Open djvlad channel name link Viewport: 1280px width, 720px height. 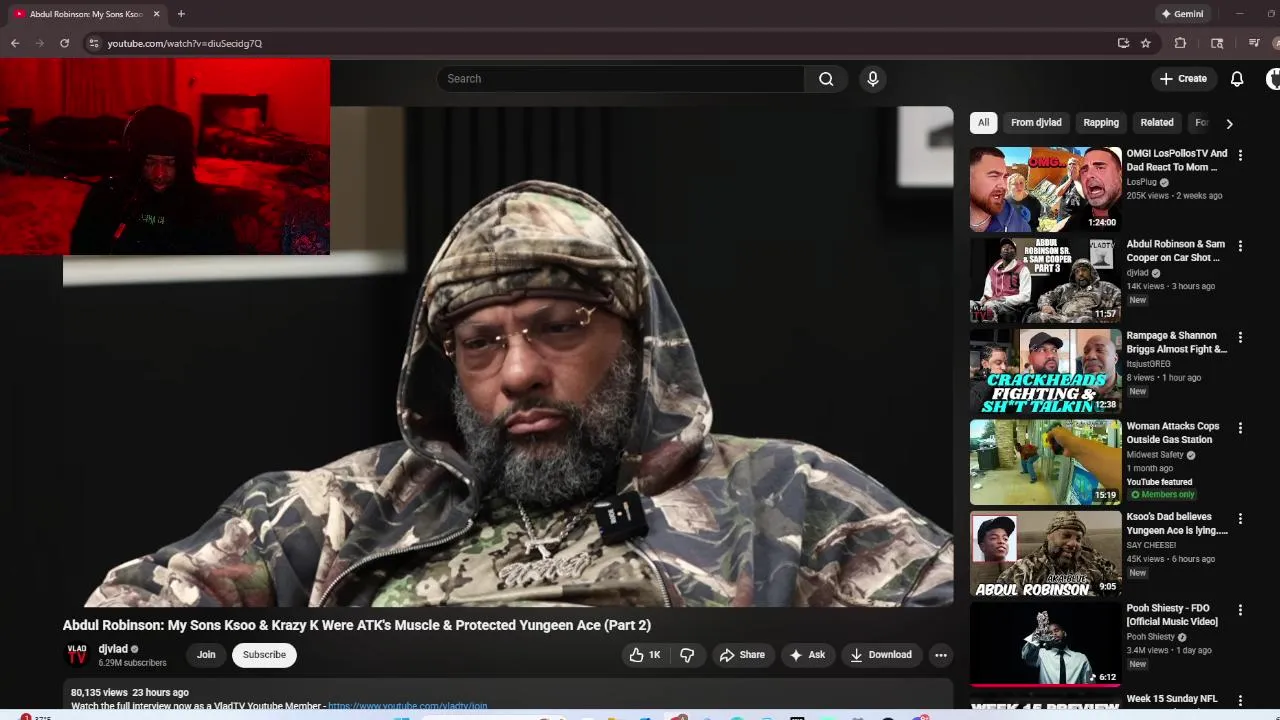point(113,649)
